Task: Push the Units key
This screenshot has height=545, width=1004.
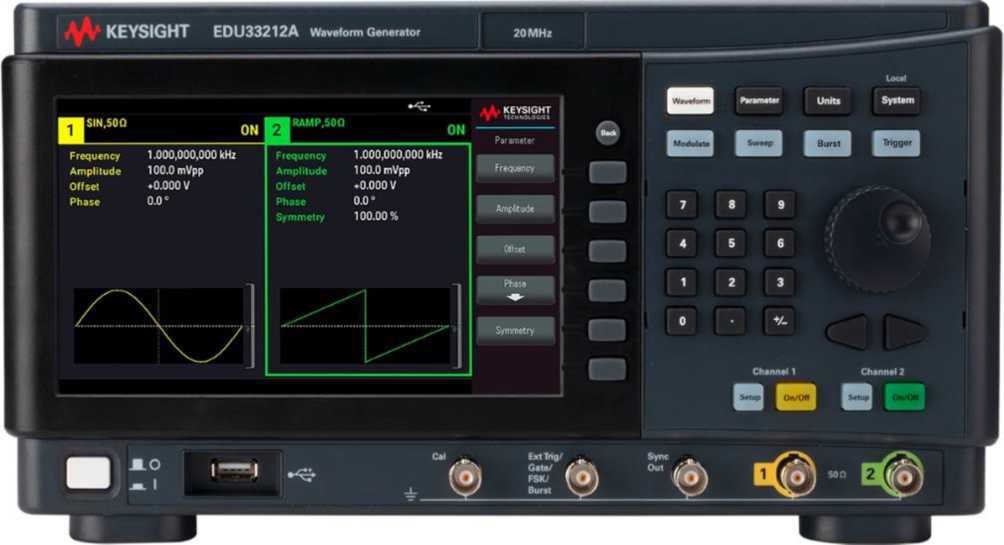Action: (828, 101)
